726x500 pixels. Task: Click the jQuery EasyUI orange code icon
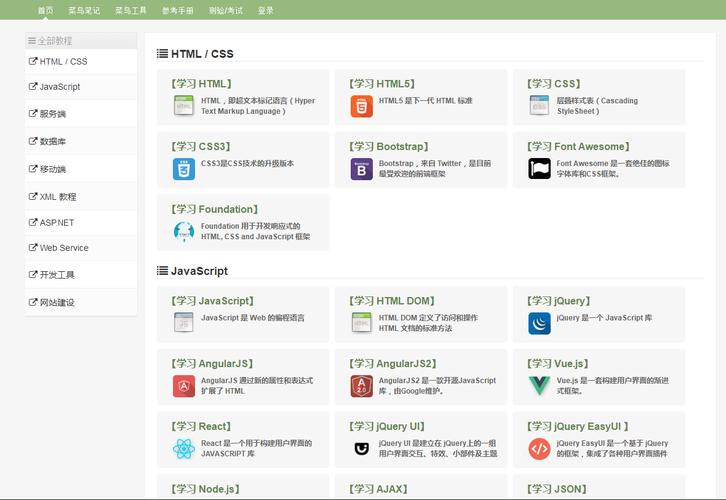[539, 449]
